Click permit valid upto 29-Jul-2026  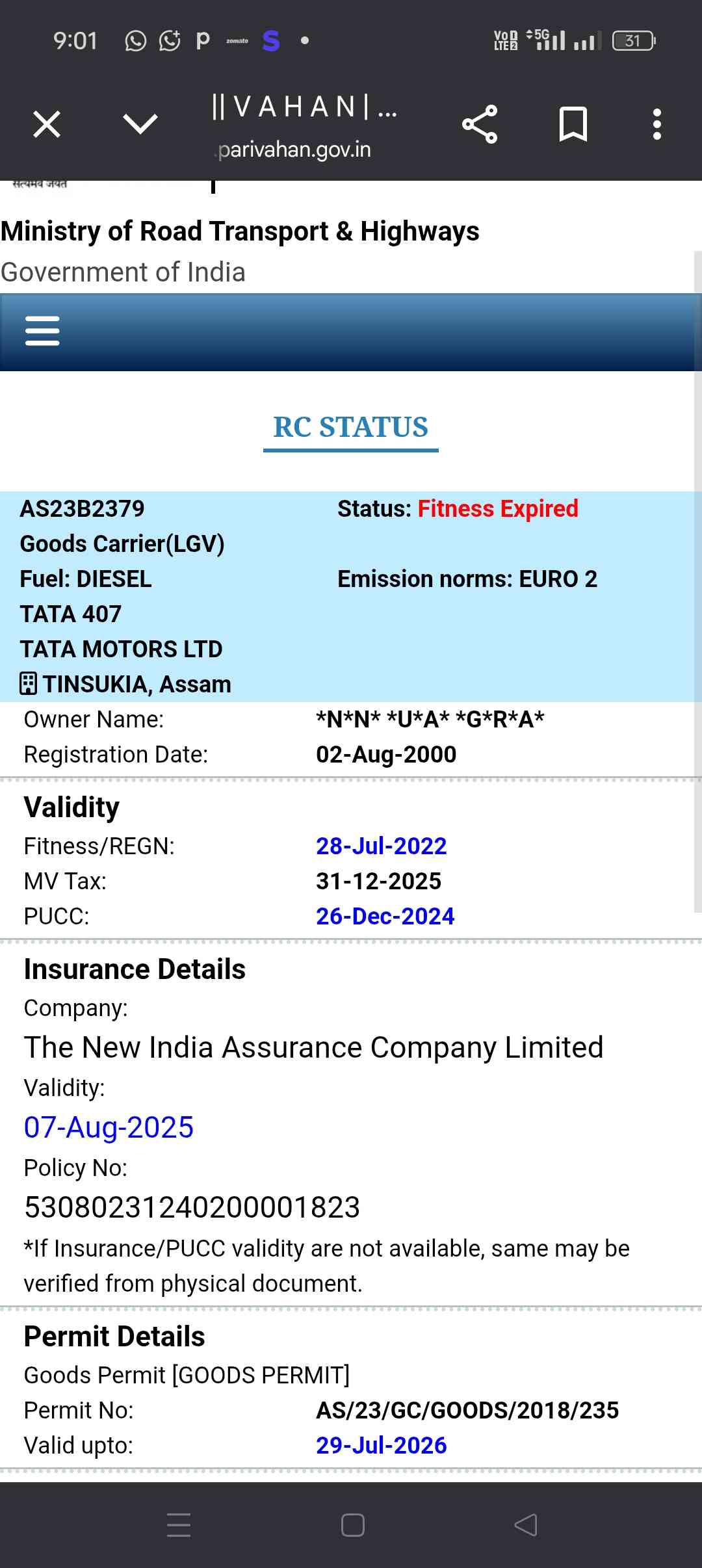click(x=381, y=1445)
